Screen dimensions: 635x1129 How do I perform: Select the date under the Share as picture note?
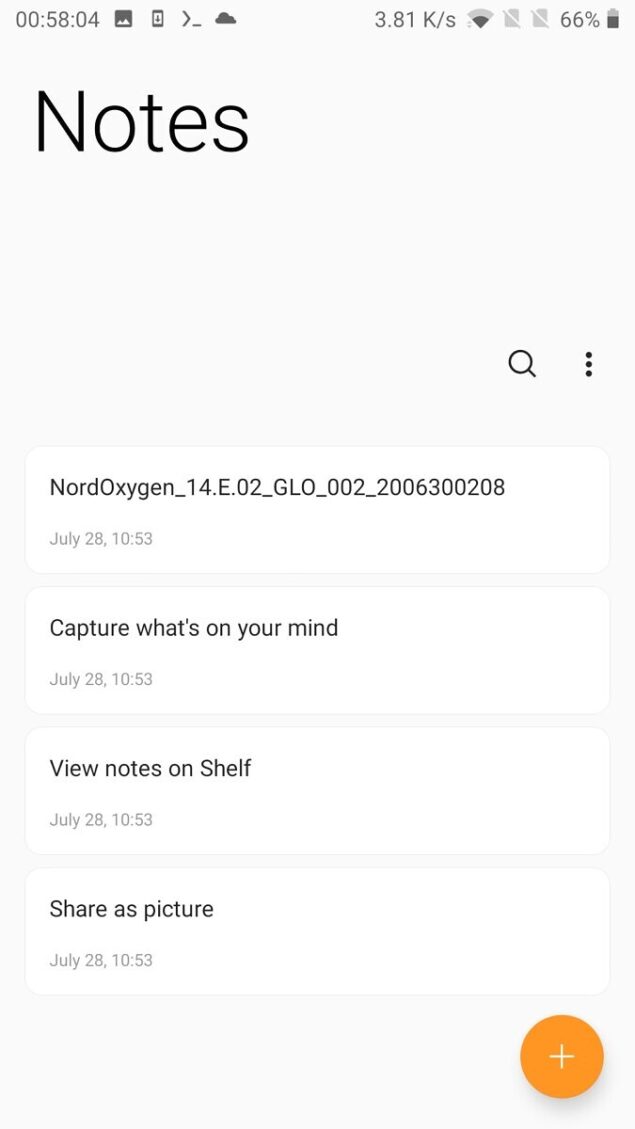pyautogui.click(x=101, y=960)
